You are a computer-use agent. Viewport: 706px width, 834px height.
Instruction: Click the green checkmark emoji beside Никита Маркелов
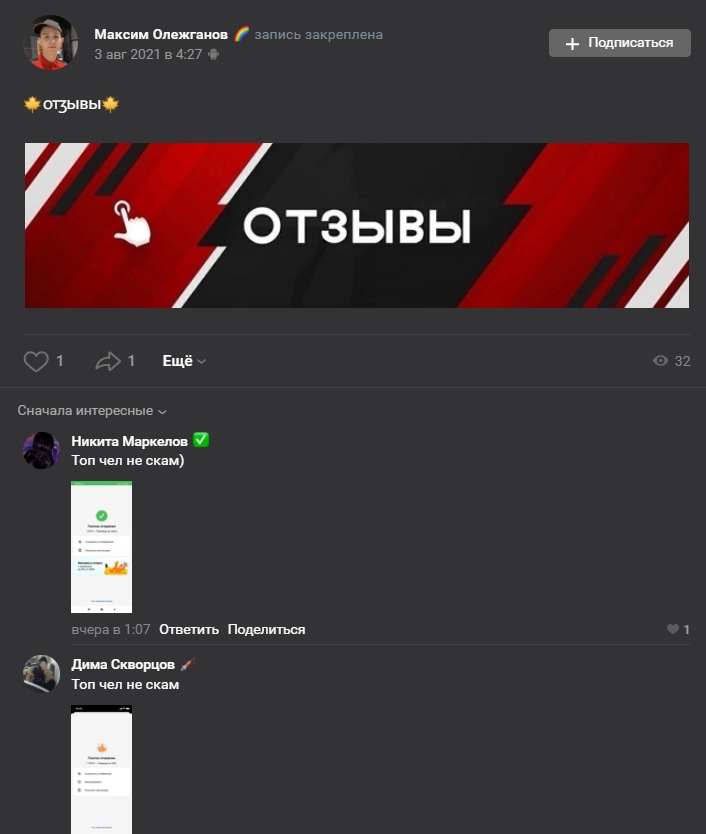point(201,440)
